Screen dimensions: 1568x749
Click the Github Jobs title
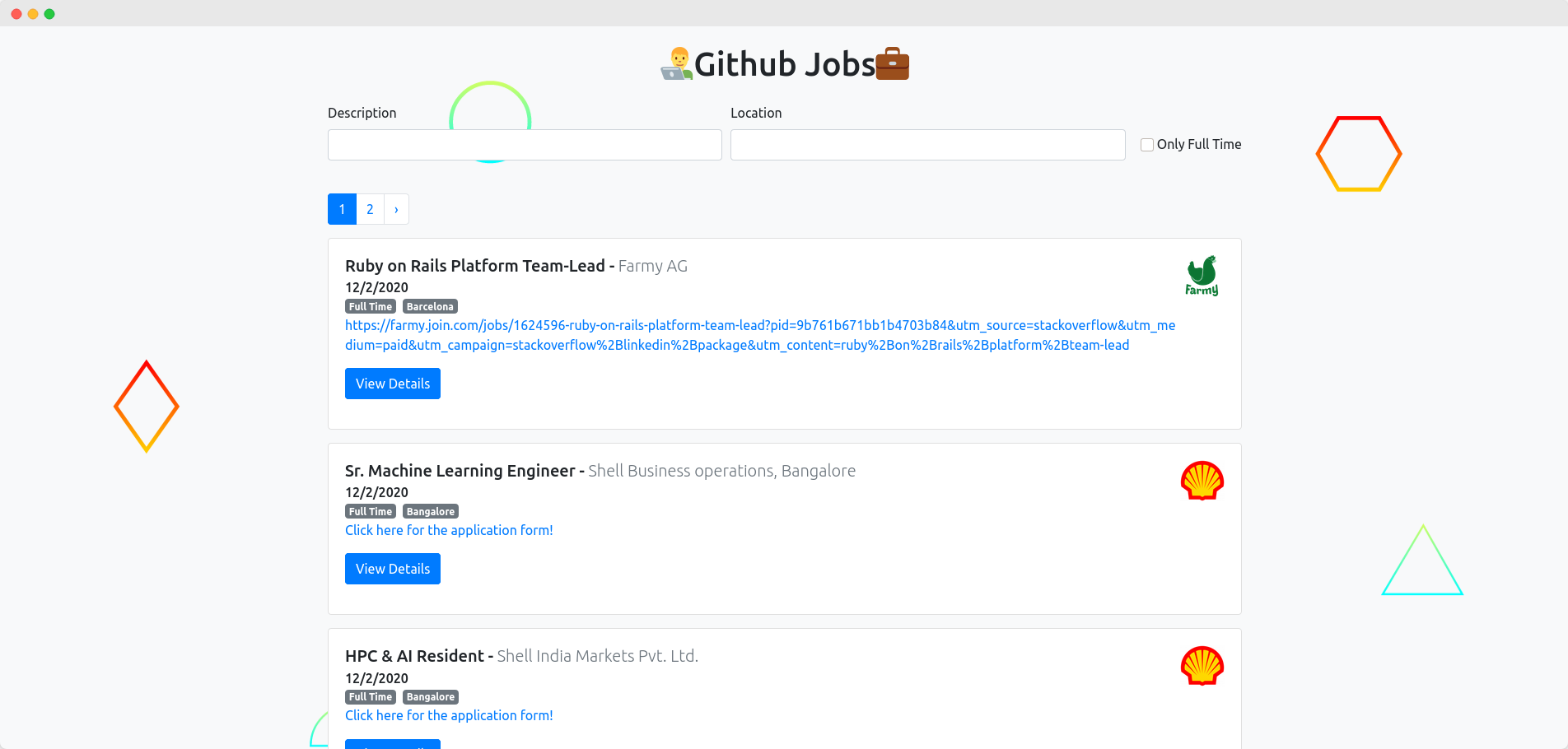784,63
